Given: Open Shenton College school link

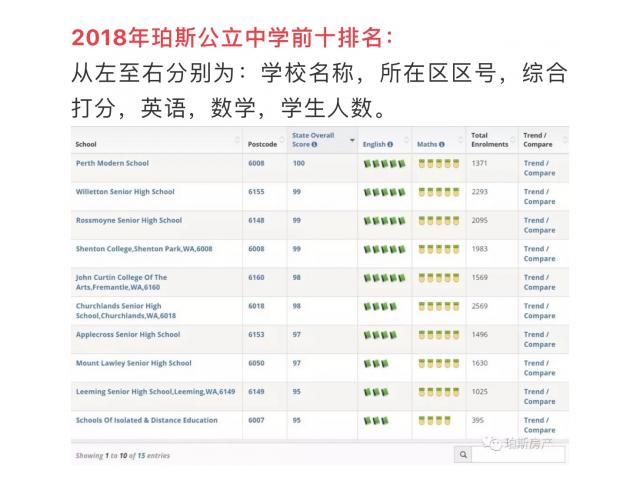Looking at the screenshot, I should [x=144, y=249].
